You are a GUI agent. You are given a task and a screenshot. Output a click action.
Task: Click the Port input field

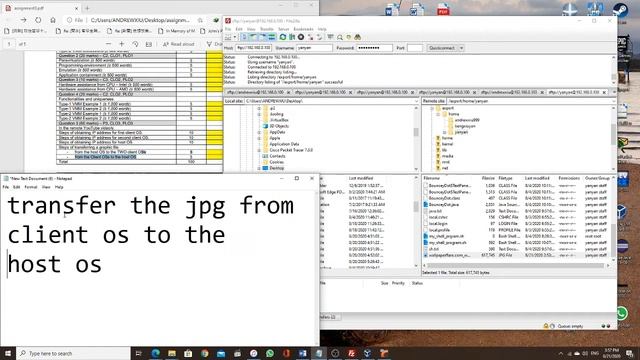415,48
